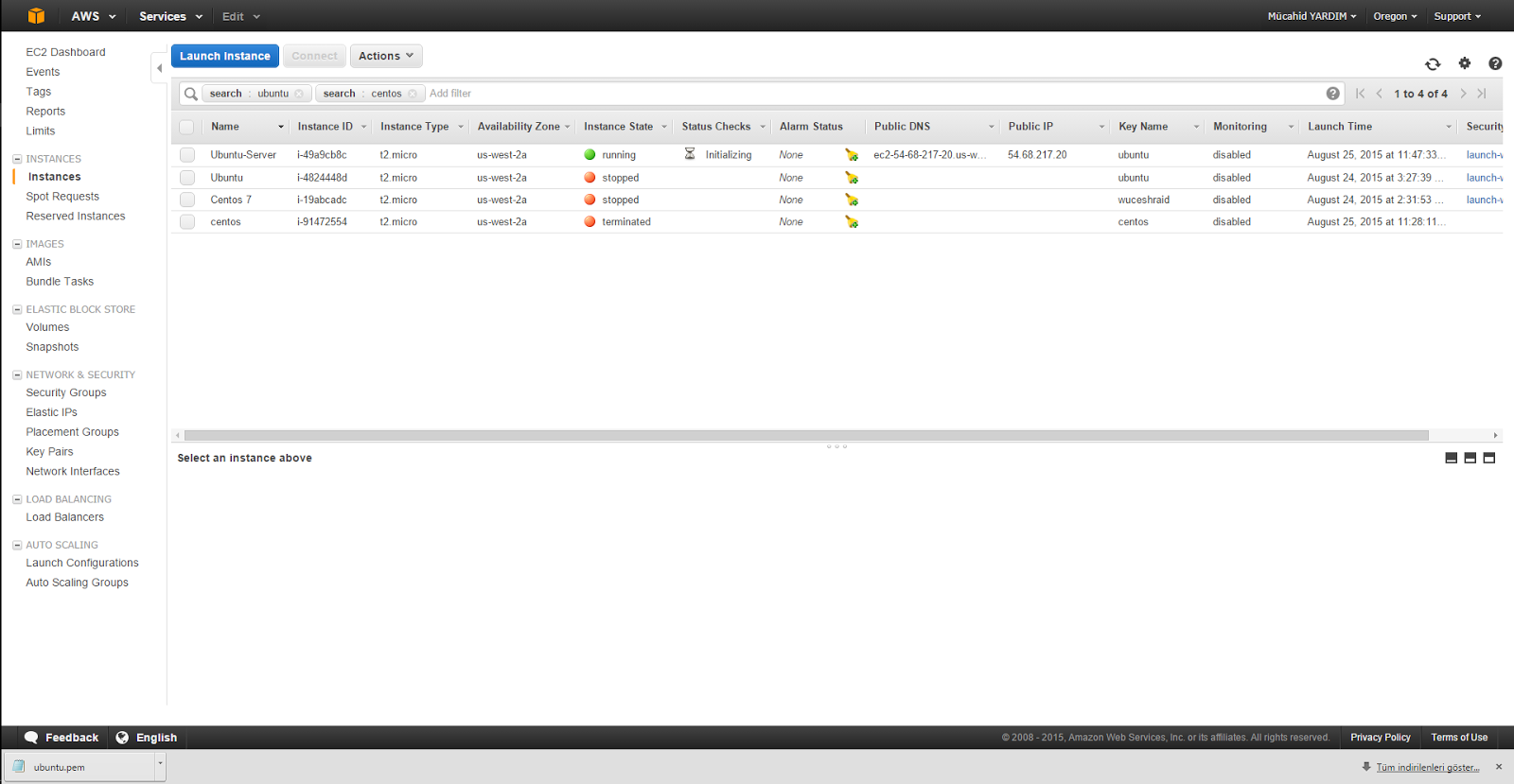Open the Terms of Use link

[x=1459, y=738]
